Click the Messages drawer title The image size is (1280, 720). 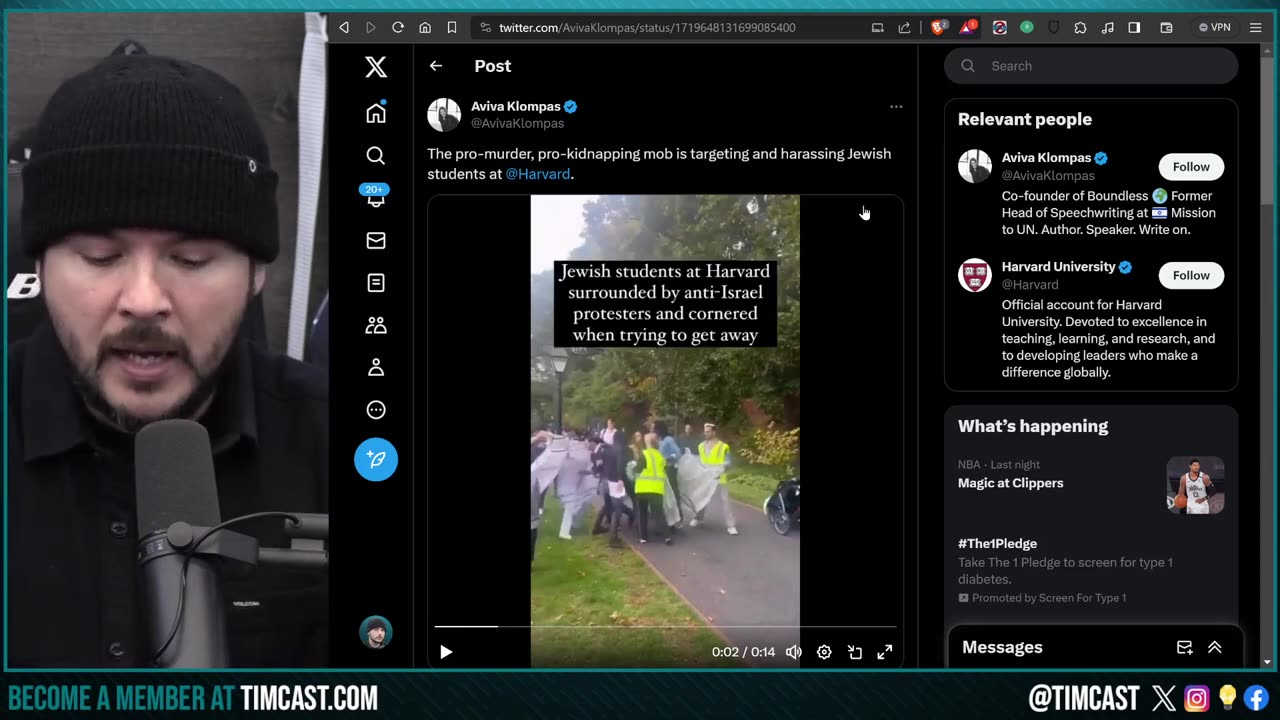pyautogui.click(x=1002, y=648)
